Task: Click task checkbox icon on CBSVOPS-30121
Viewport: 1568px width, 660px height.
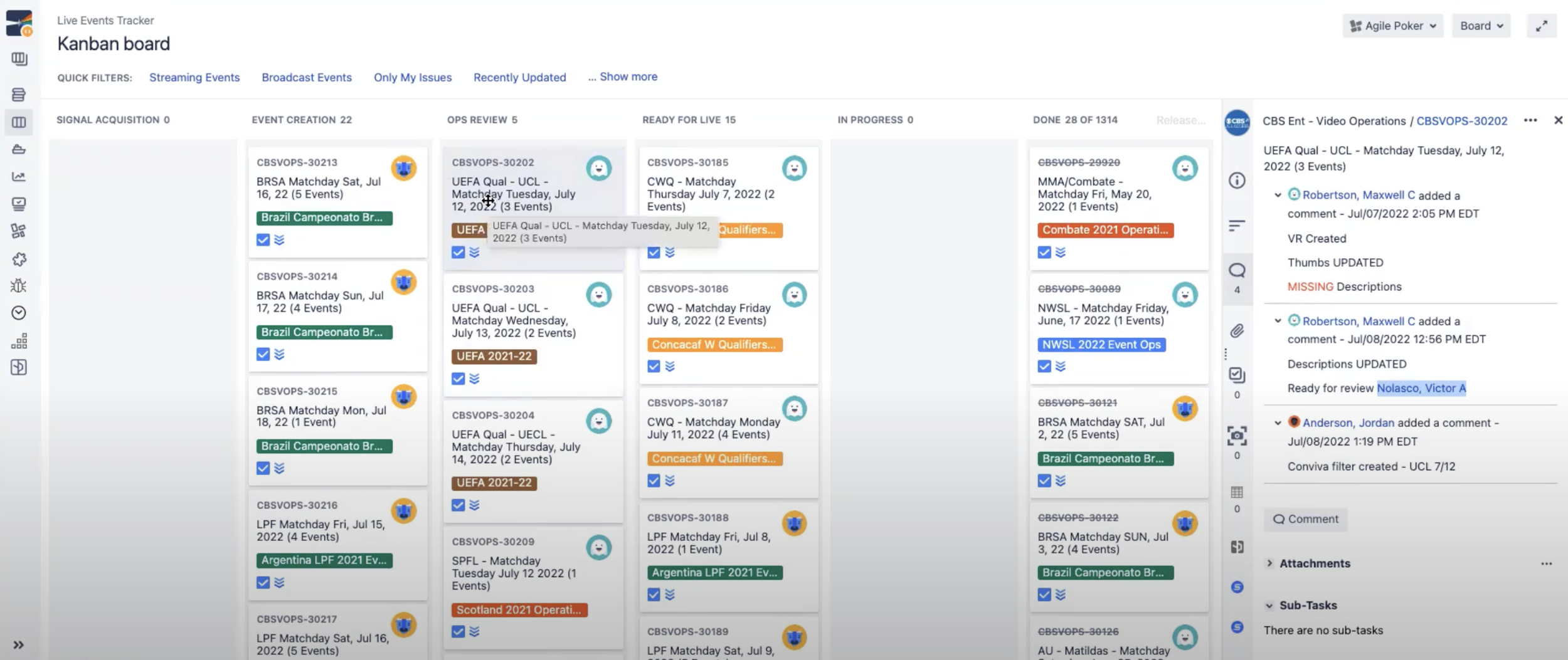Action: (1044, 481)
